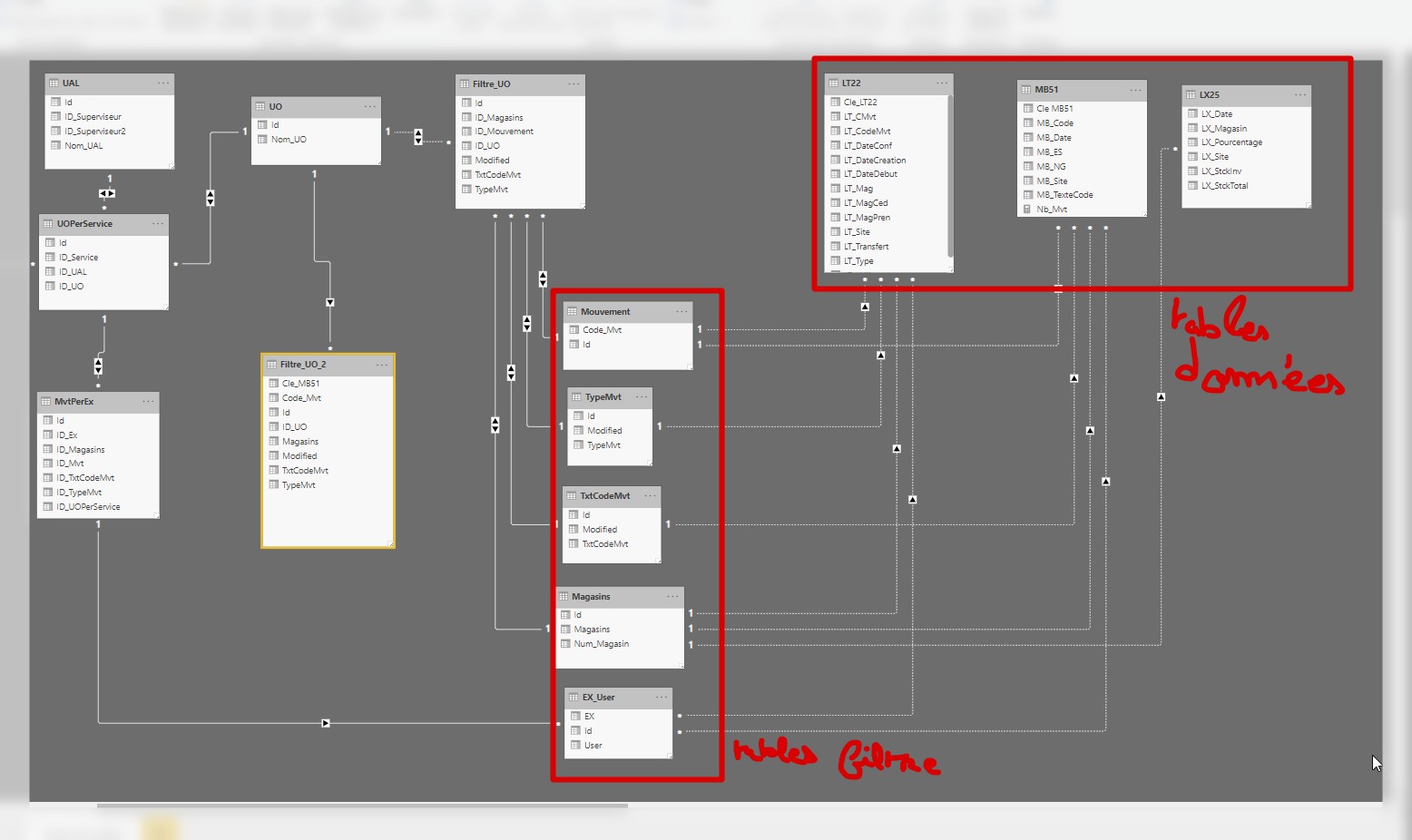Select ID_UAL field in UOPerService

click(x=73, y=271)
